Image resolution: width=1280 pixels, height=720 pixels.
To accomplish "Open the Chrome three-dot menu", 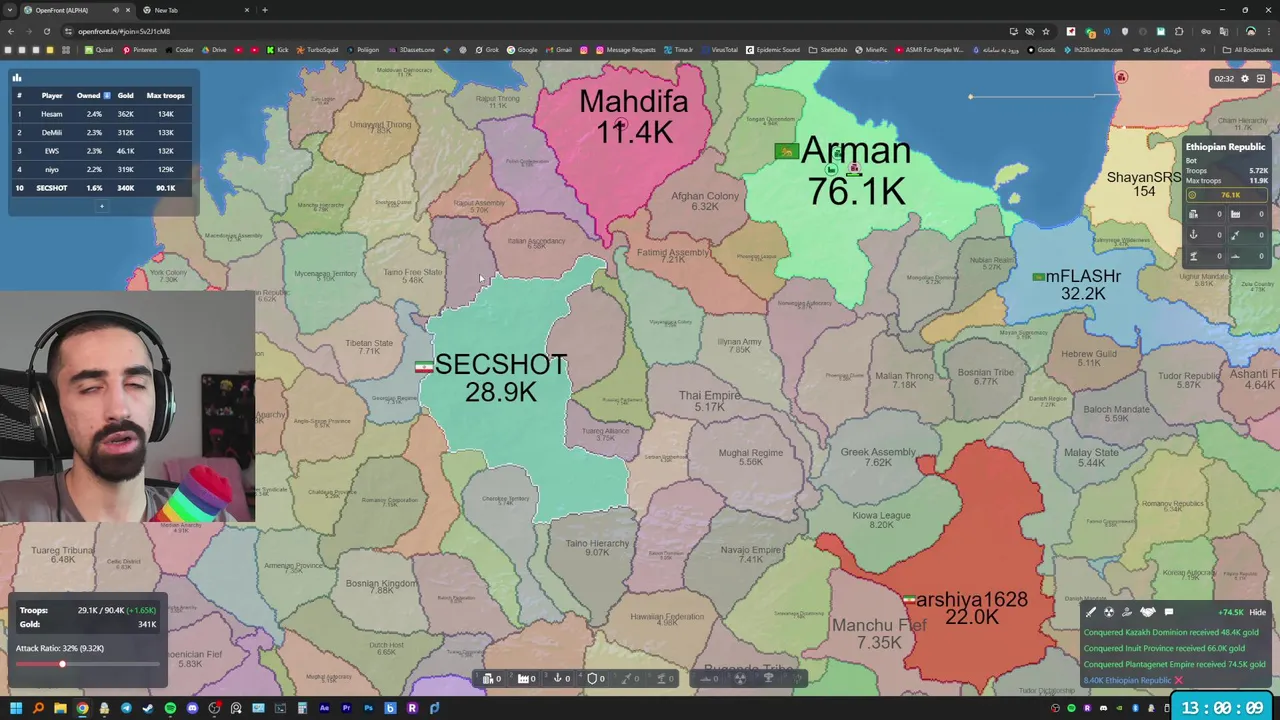I will (1269, 31).
